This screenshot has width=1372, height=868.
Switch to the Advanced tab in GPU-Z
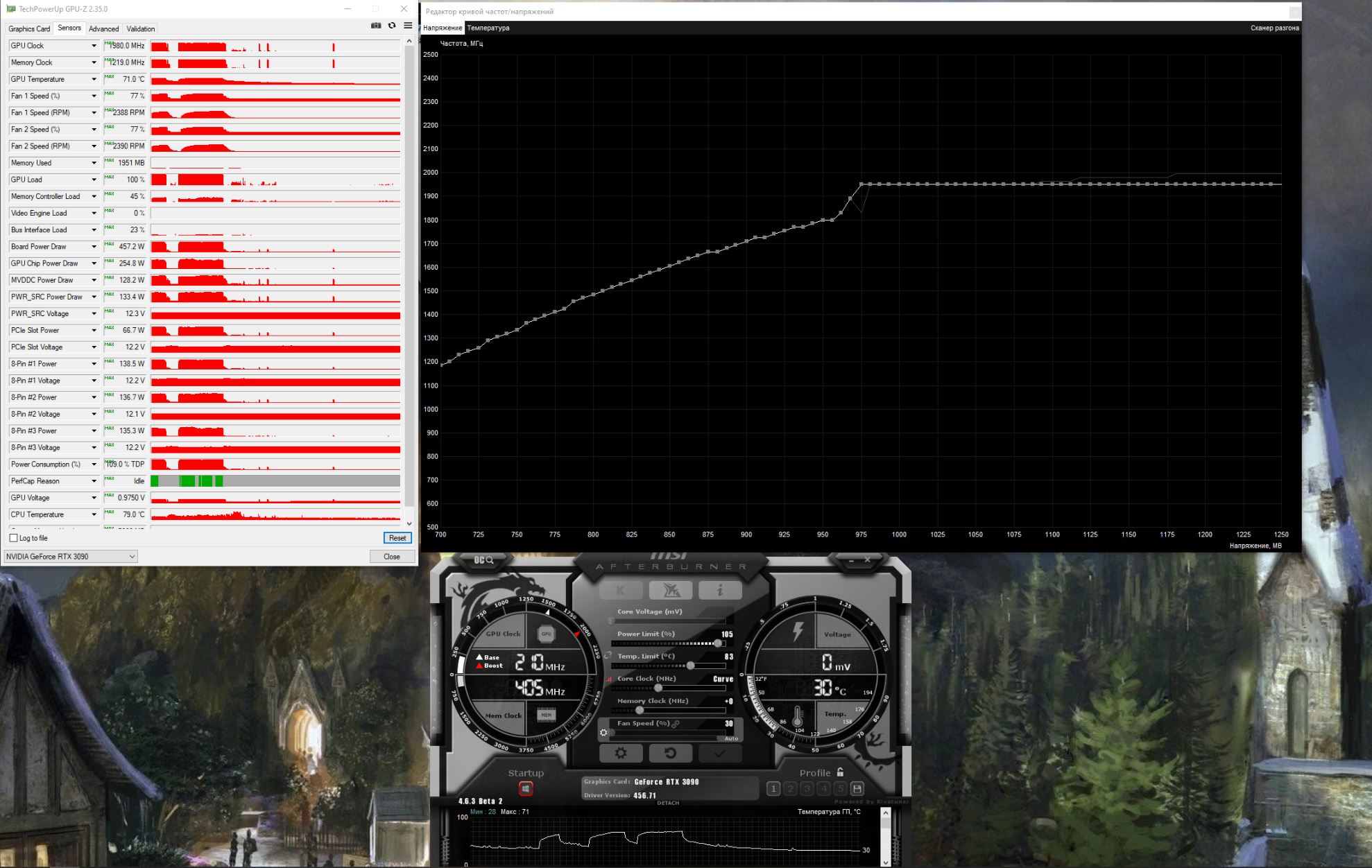103,28
